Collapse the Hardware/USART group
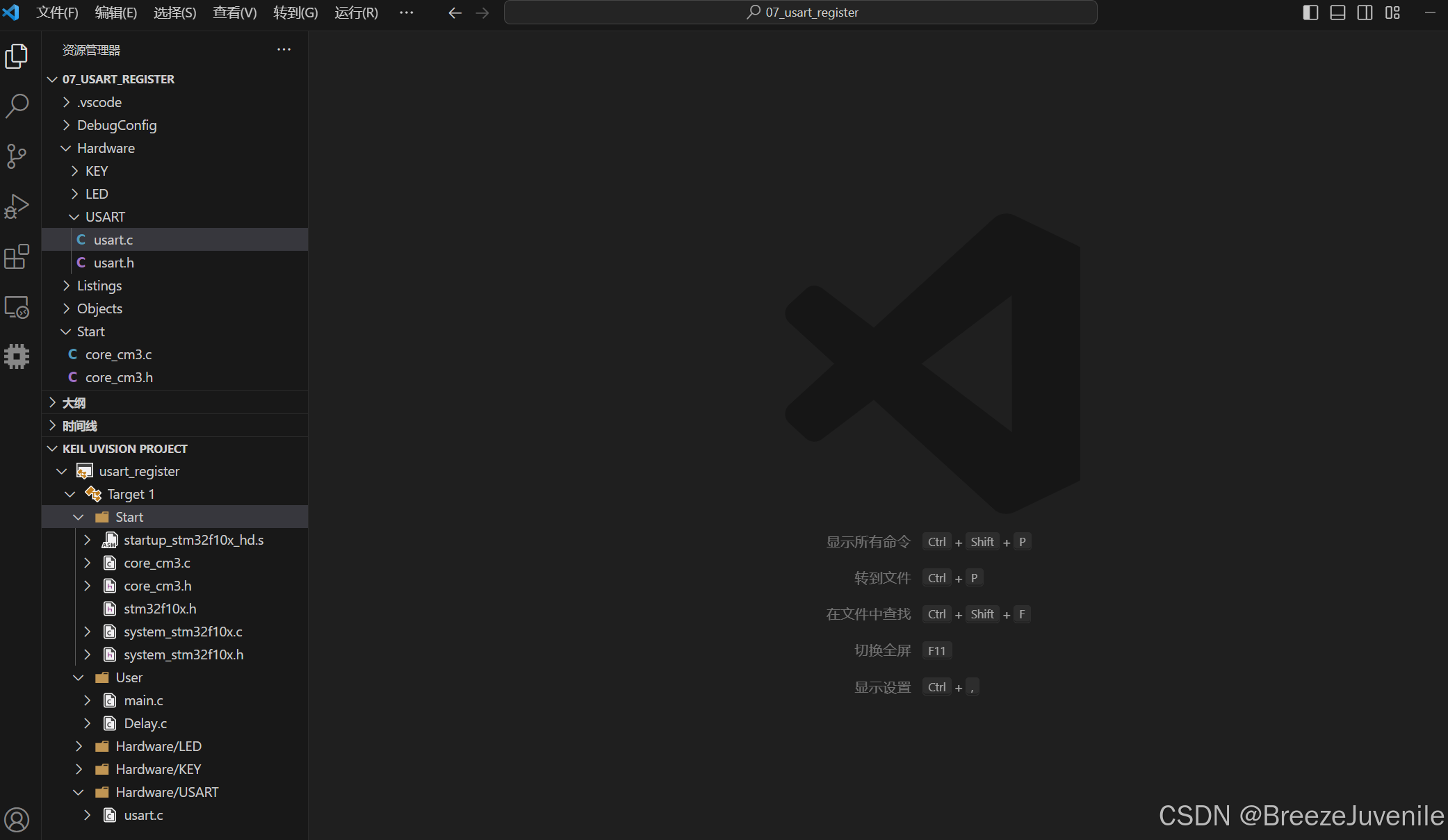Screen dimensions: 1448x840 (79, 792)
